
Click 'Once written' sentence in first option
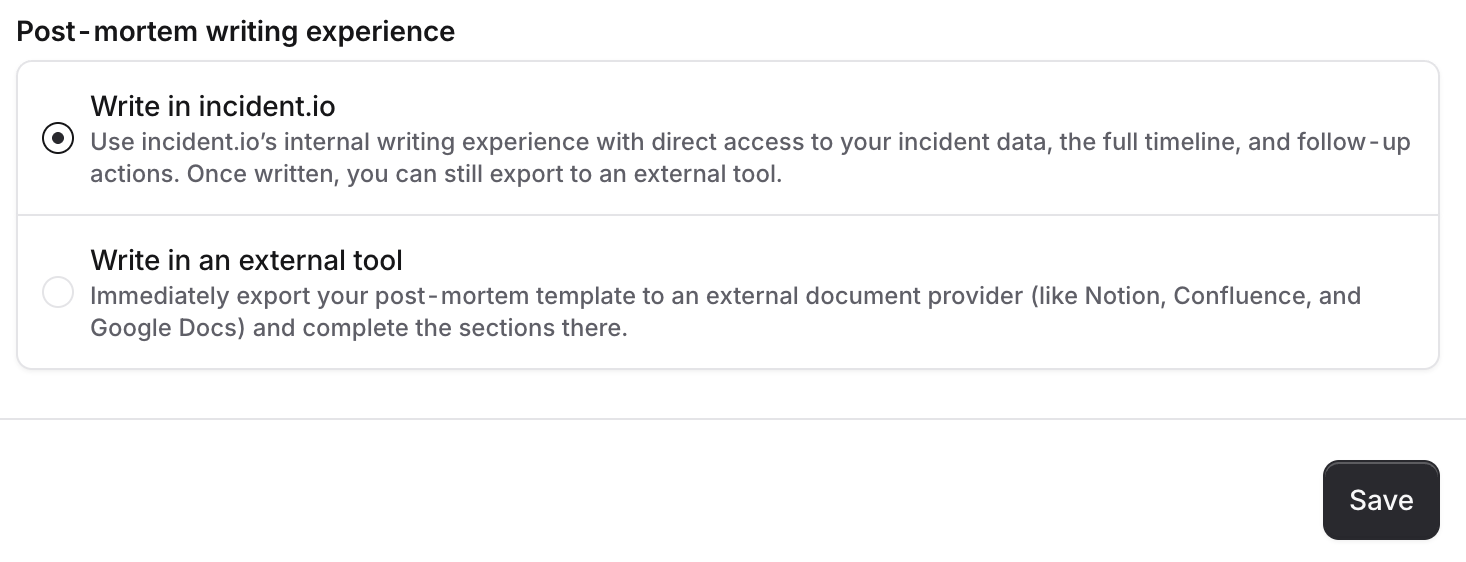click(223, 174)
